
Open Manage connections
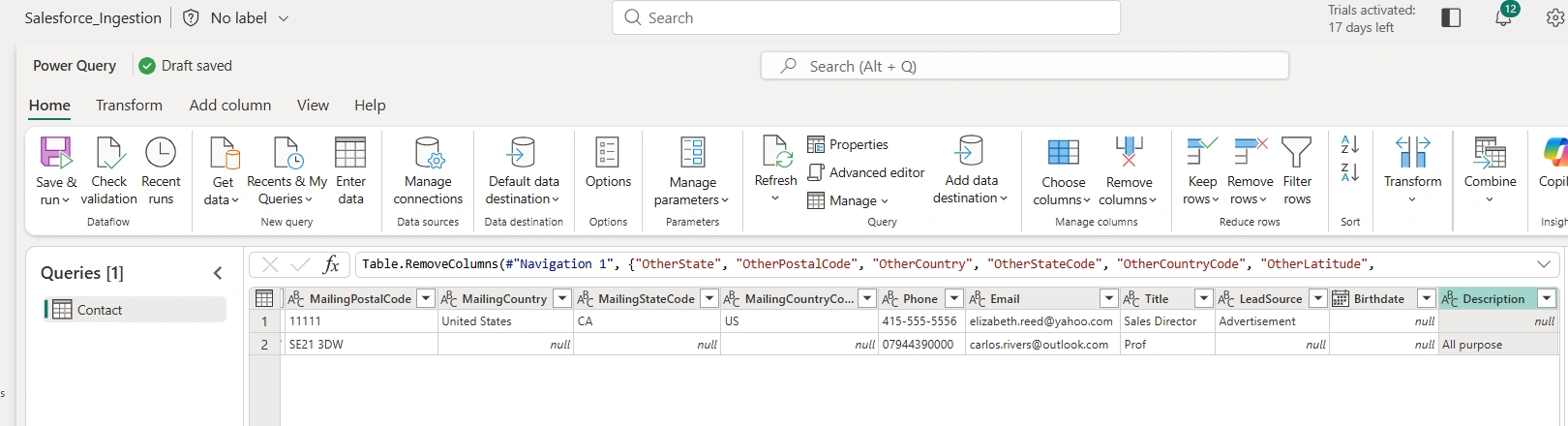point(428,171)
